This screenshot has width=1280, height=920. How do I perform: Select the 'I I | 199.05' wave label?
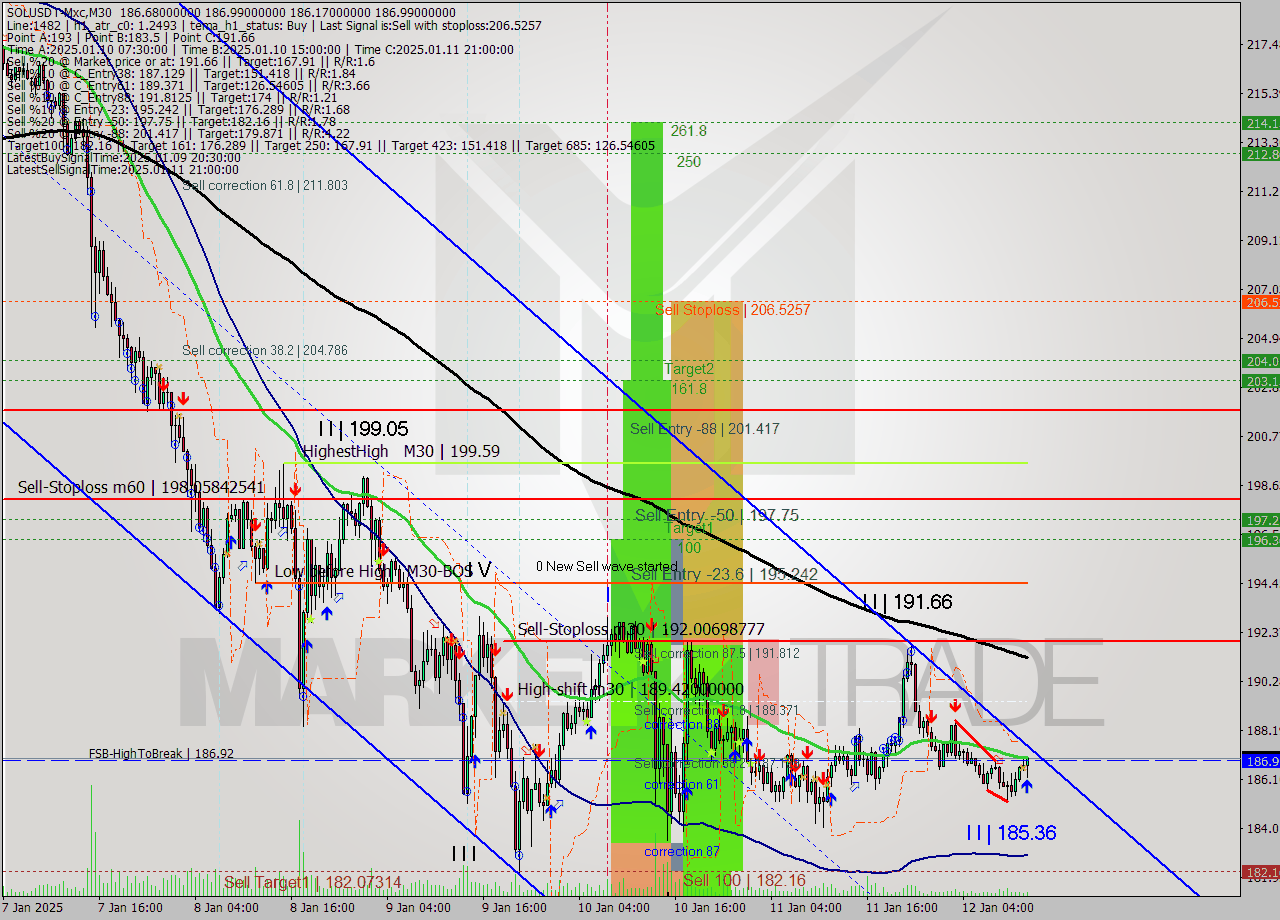click(363, 429)
